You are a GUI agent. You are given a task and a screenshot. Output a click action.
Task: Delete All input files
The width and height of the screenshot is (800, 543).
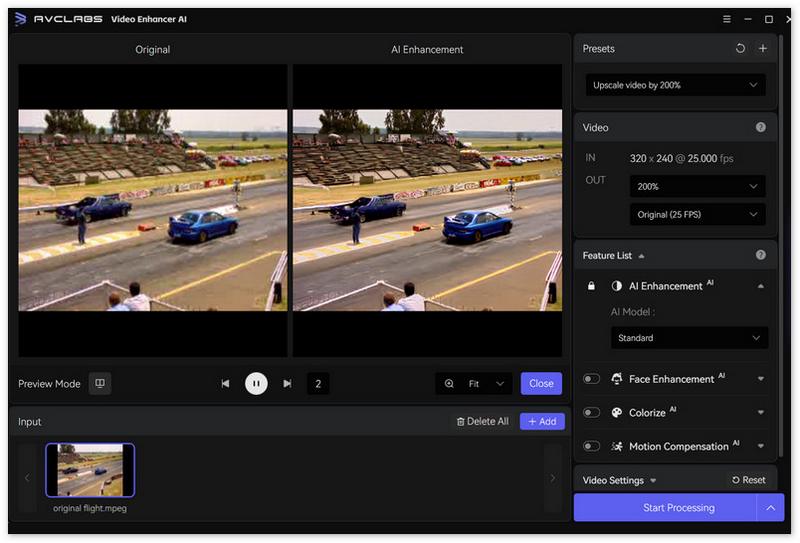pos(482,421)
